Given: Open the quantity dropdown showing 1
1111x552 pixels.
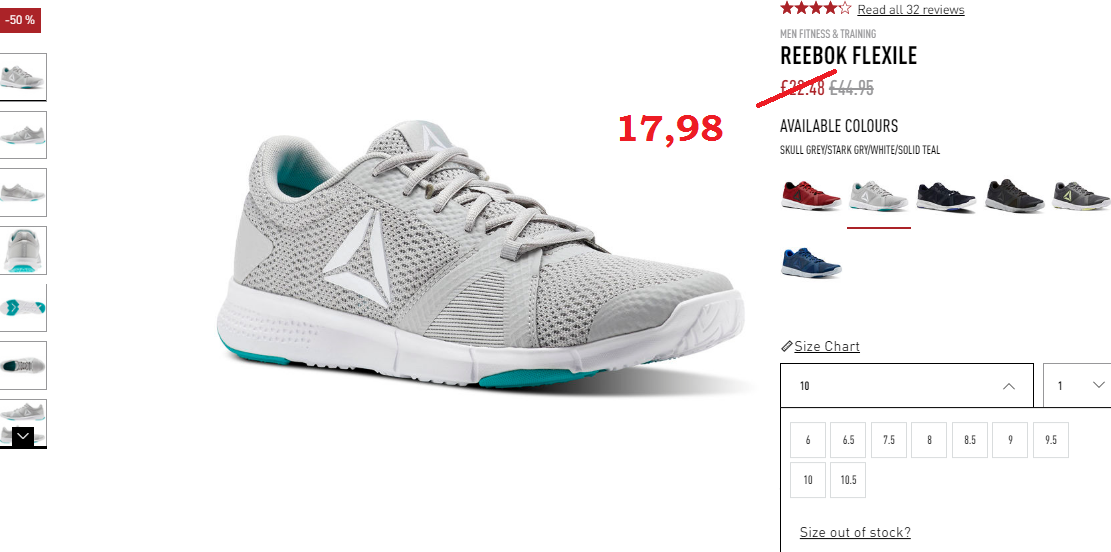Looking at the screenshot, I should (x=1077, y=385).
